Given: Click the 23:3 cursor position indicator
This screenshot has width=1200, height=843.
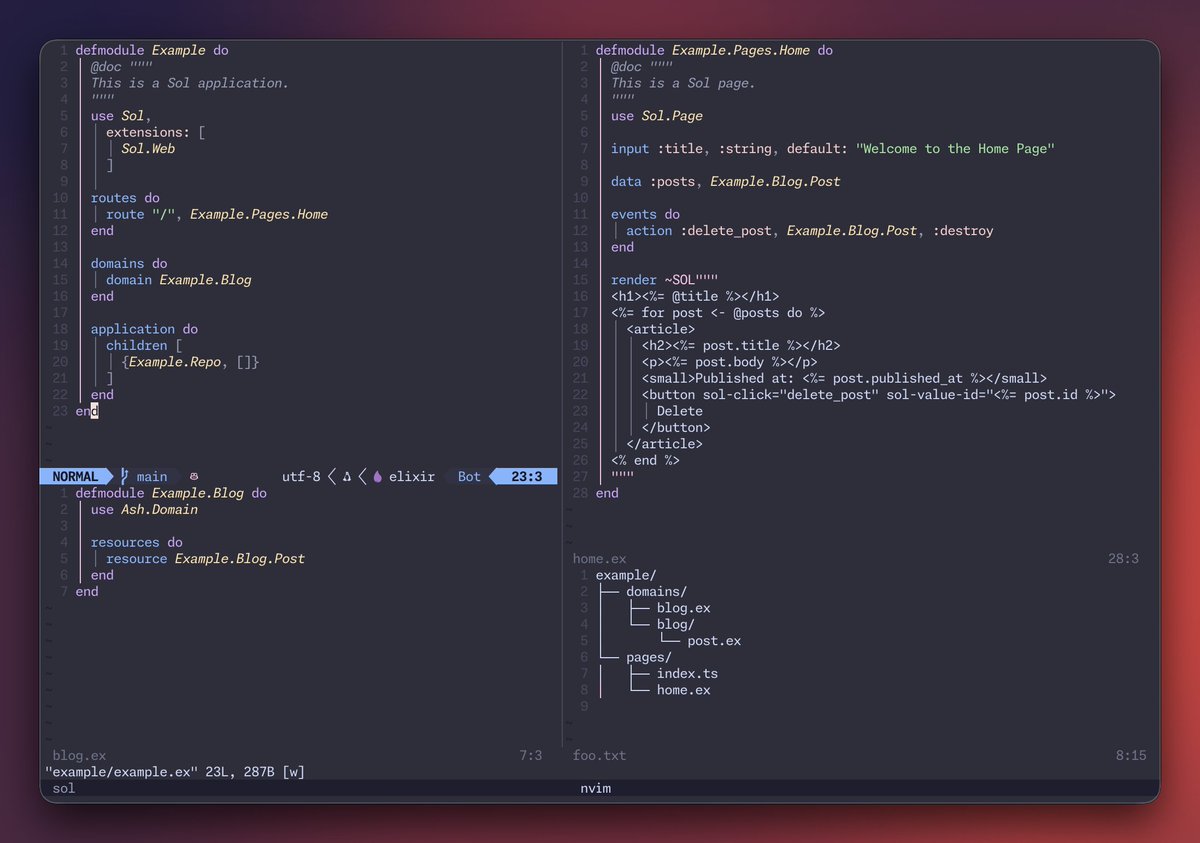Looking at the screenshot, I should click(x=524, y=476).
